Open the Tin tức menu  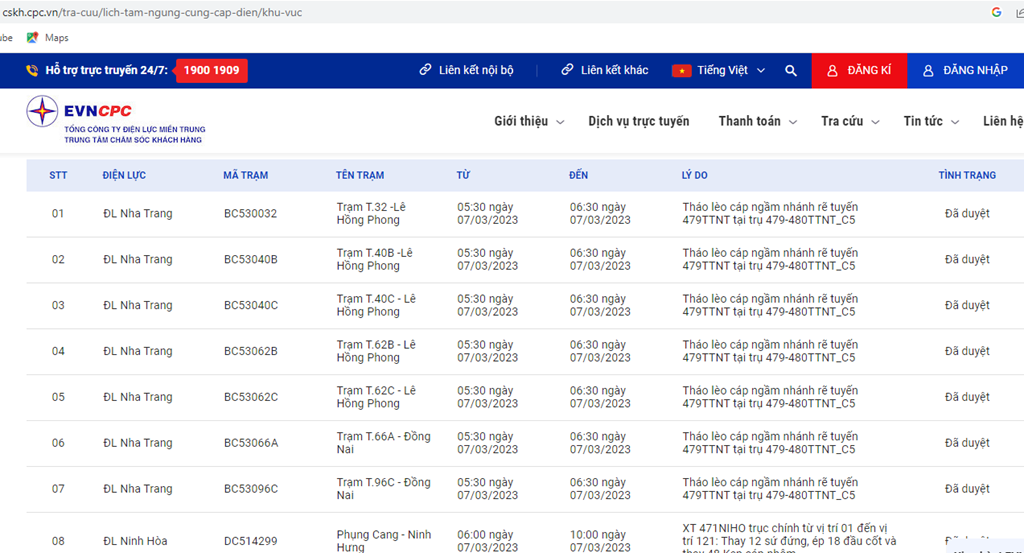931,121
